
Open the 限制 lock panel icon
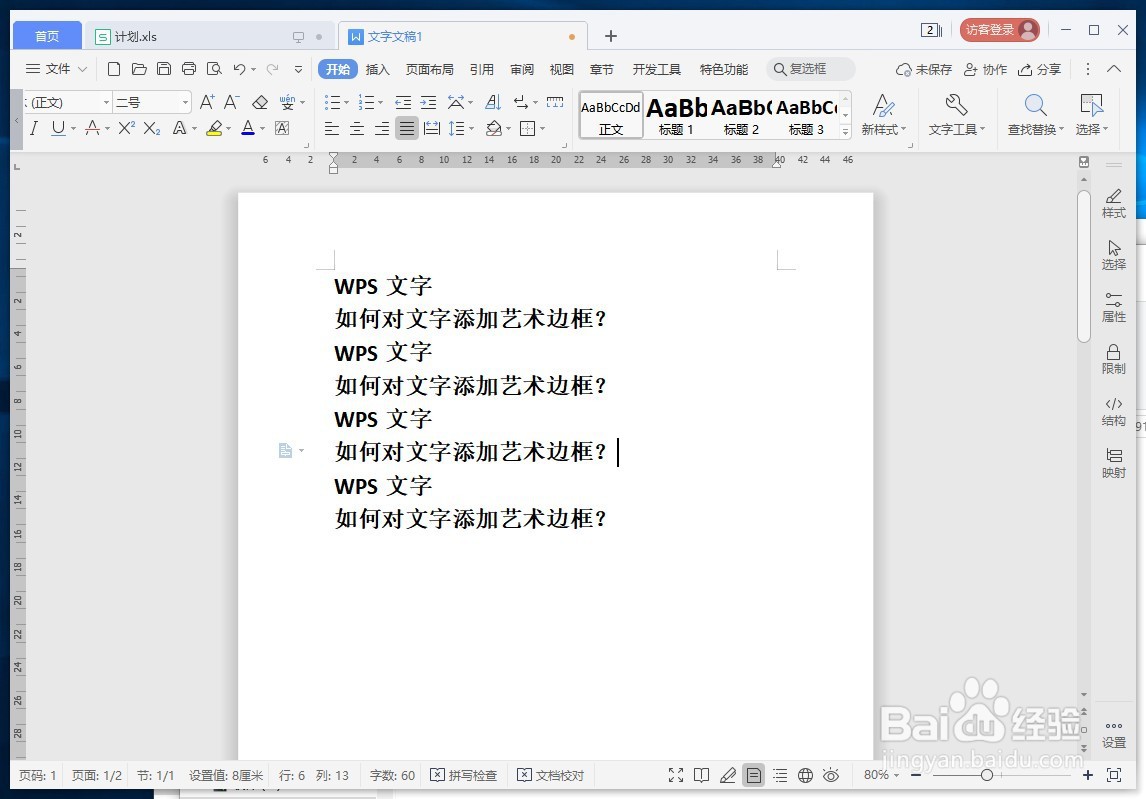[x=1113, y=359]
